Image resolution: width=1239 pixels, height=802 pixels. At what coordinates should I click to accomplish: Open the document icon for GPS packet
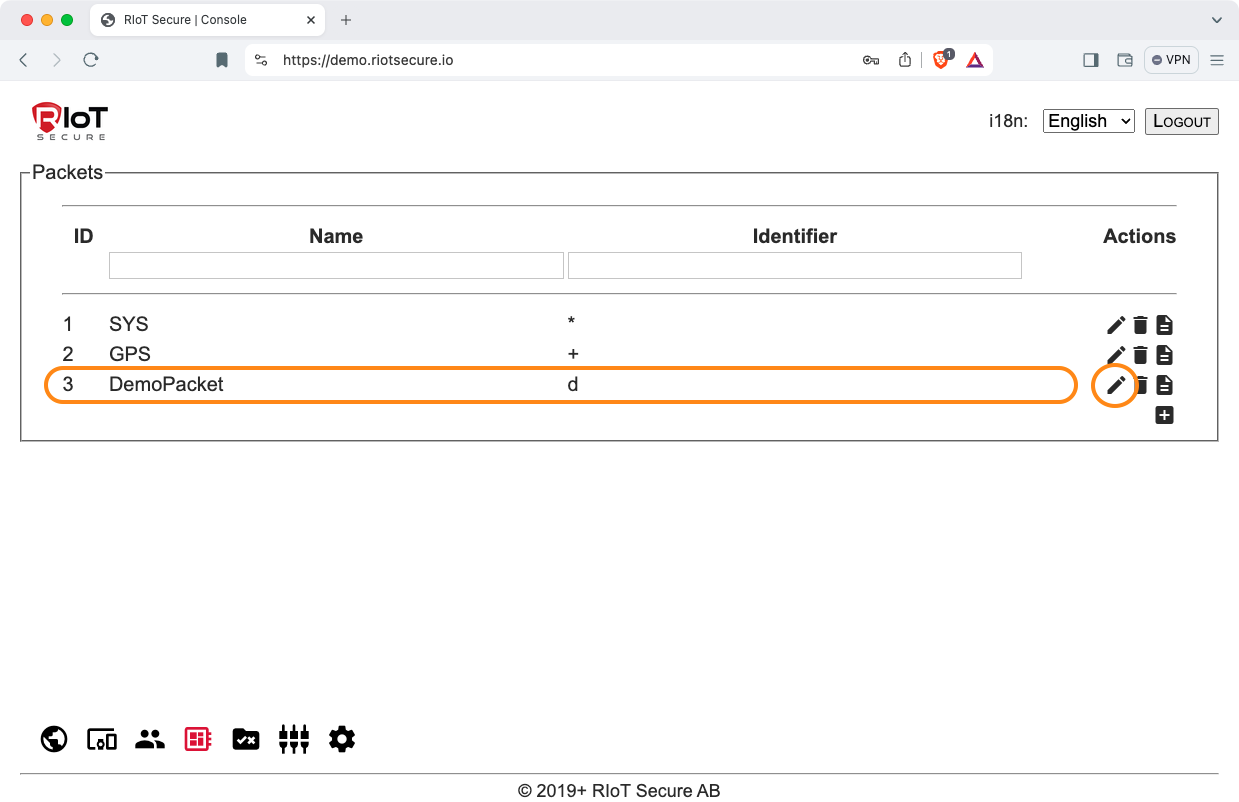tap(1164, 355)
